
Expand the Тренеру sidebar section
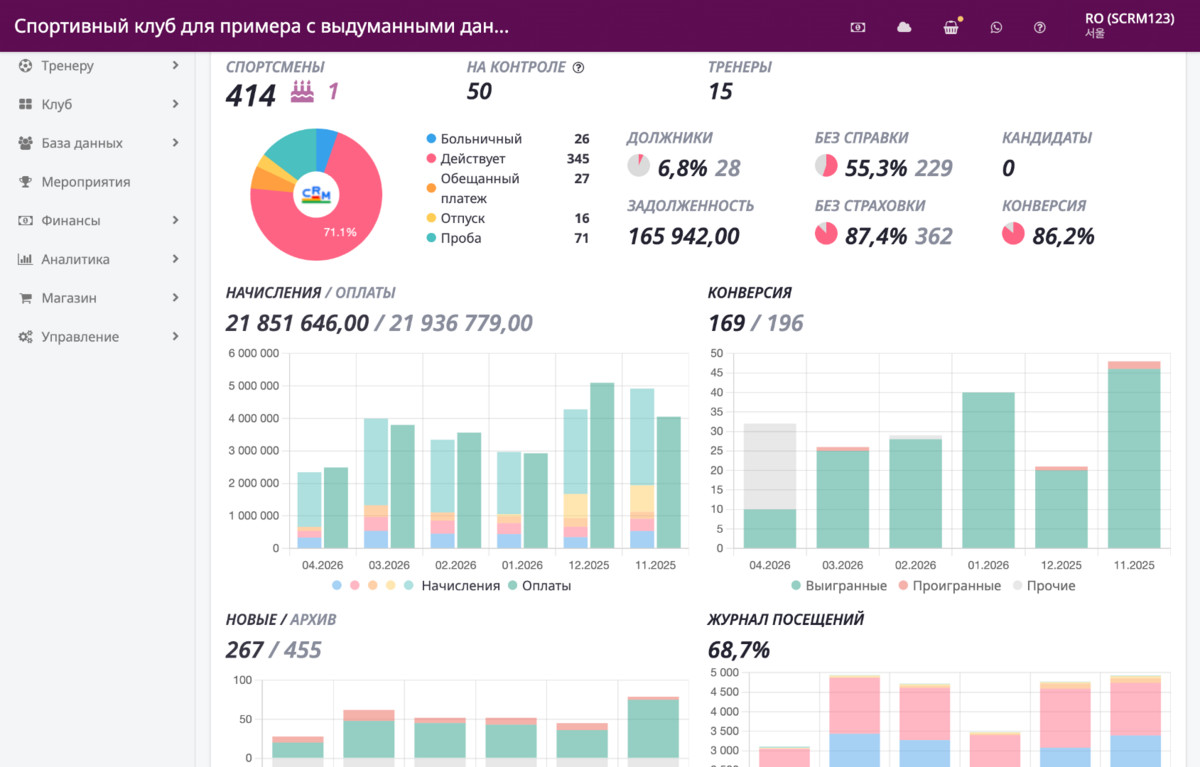(98, 66)
